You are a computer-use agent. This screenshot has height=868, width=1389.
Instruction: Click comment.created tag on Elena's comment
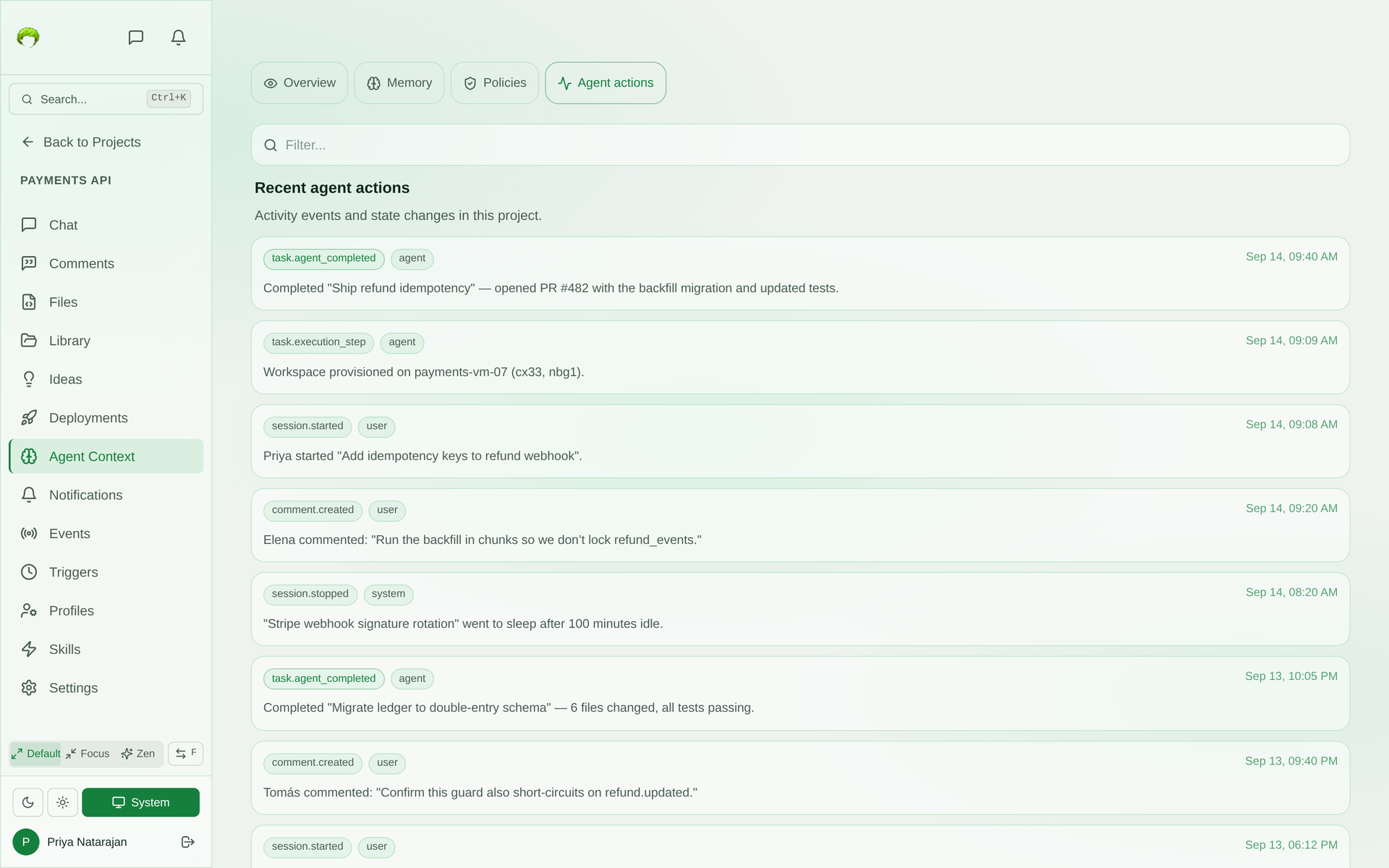[313, 510]
